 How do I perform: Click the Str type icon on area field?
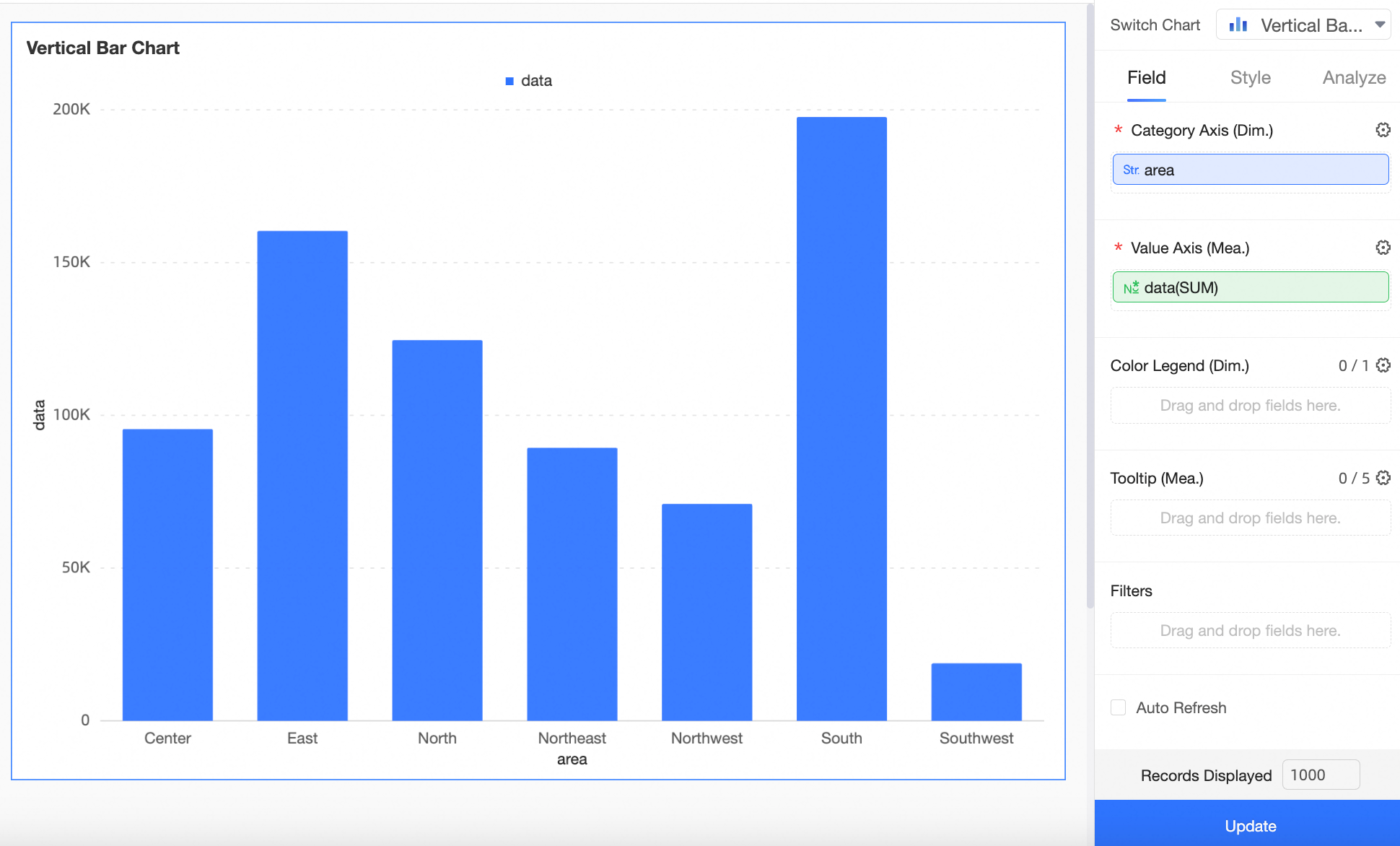pyautogui.click(x=1130, y=170)
